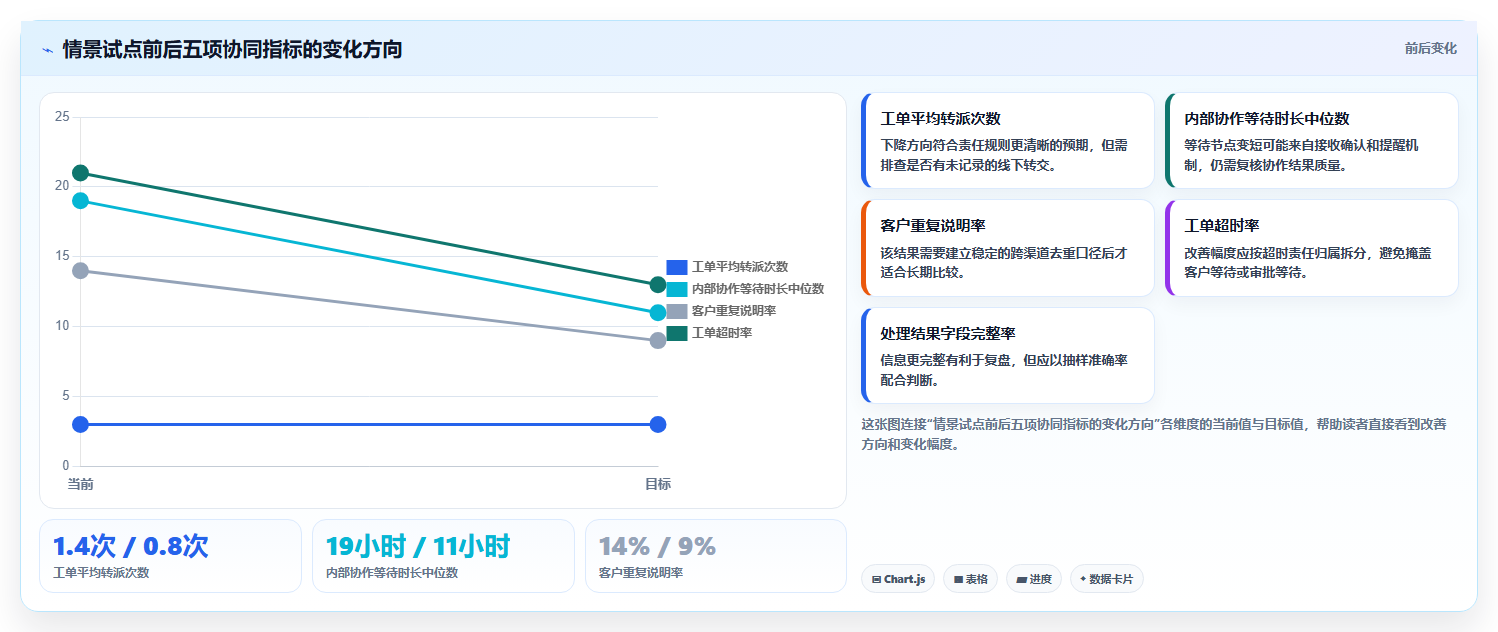Screen dimensions: 1498x632
Task: Click the 数据卡片 tag chip
Action: (x=1106, y=579)
